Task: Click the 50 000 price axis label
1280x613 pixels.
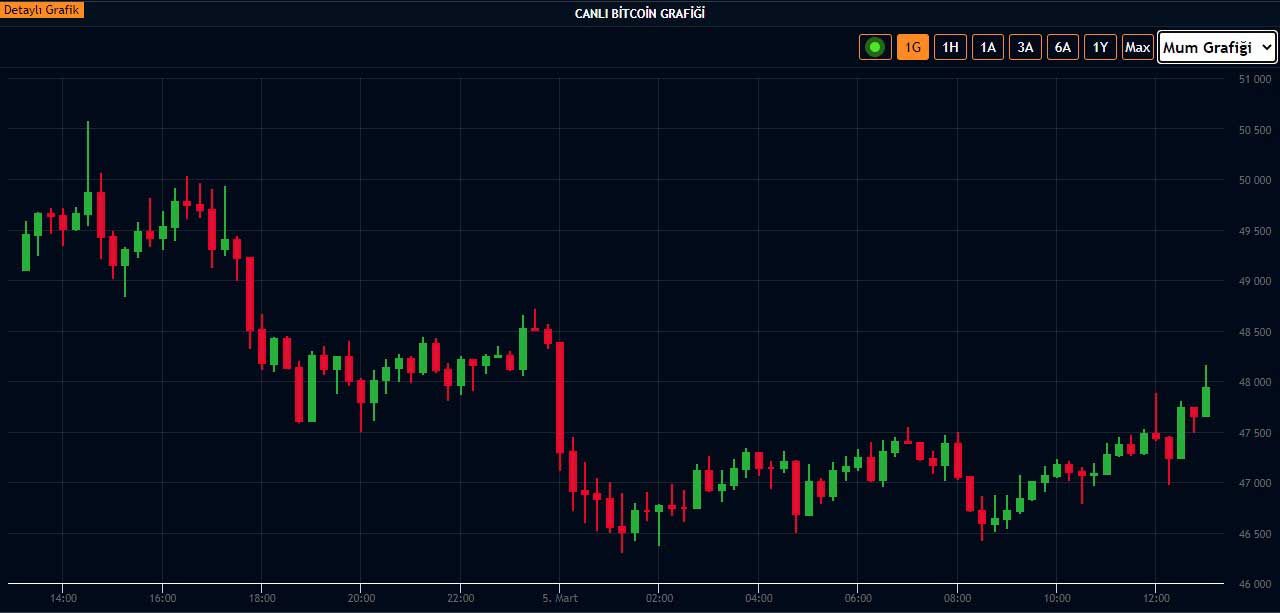Action: (1254, 180)
